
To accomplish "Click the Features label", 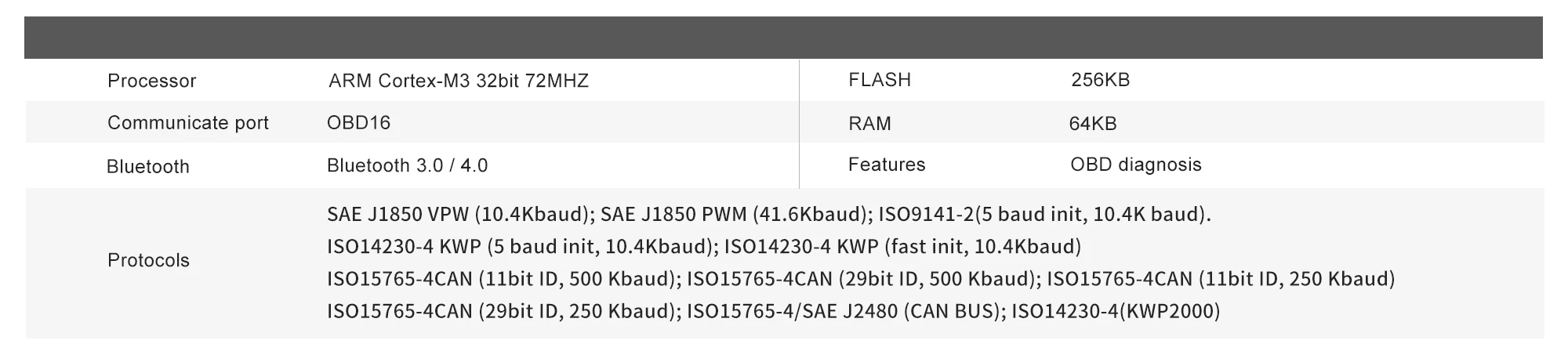I will click(887, 165).
